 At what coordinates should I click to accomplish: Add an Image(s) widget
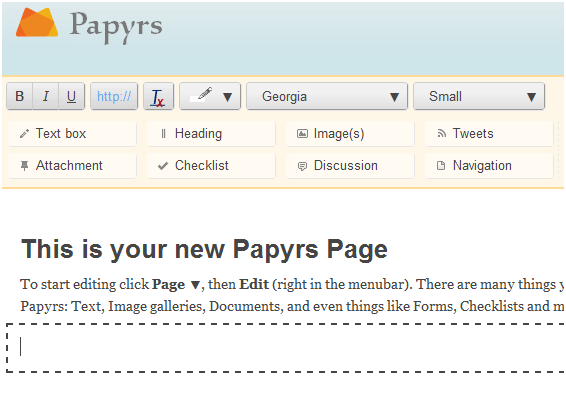[x=350, y=134]
